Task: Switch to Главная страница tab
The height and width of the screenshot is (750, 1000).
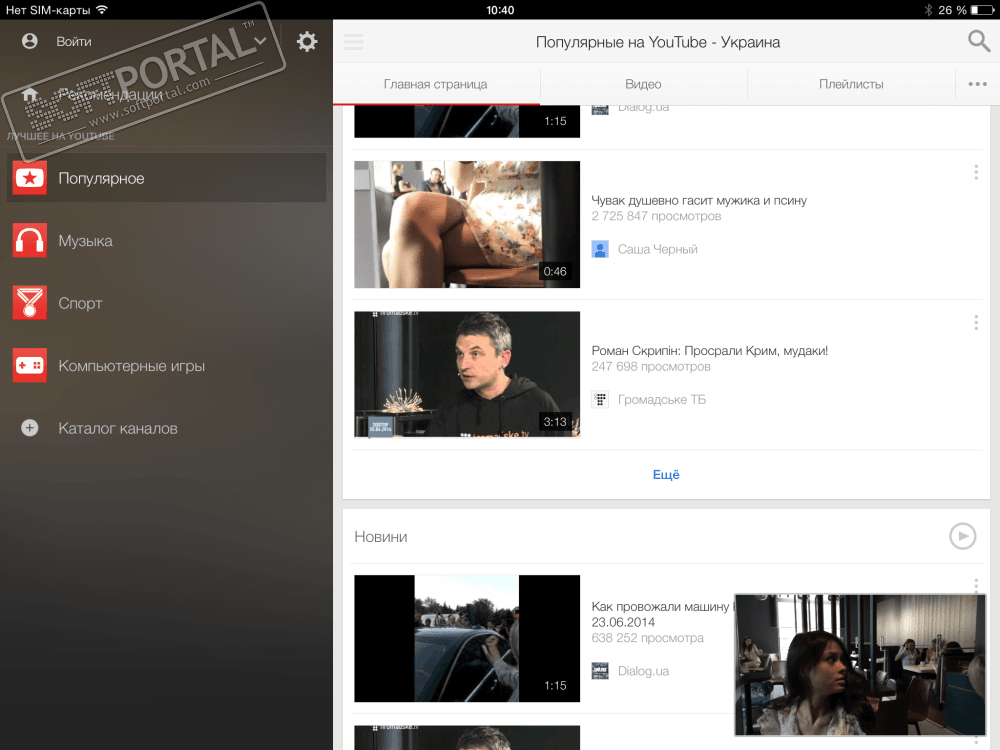Action: click(436, 84)
